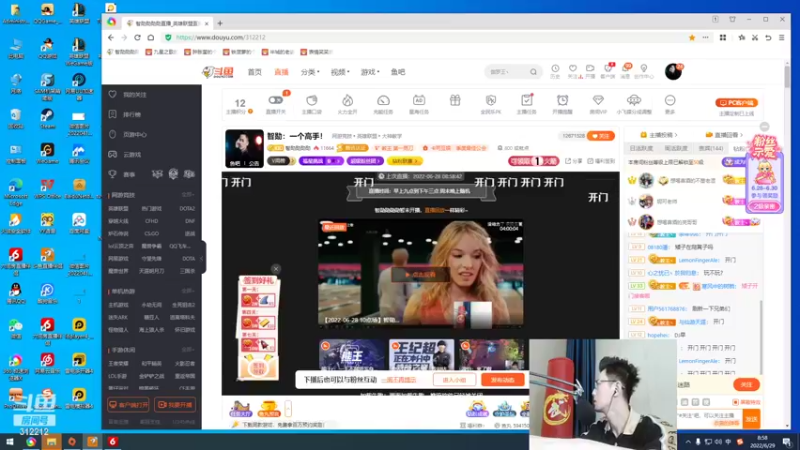Click the user avatar in Douyu header

(673, 71)
